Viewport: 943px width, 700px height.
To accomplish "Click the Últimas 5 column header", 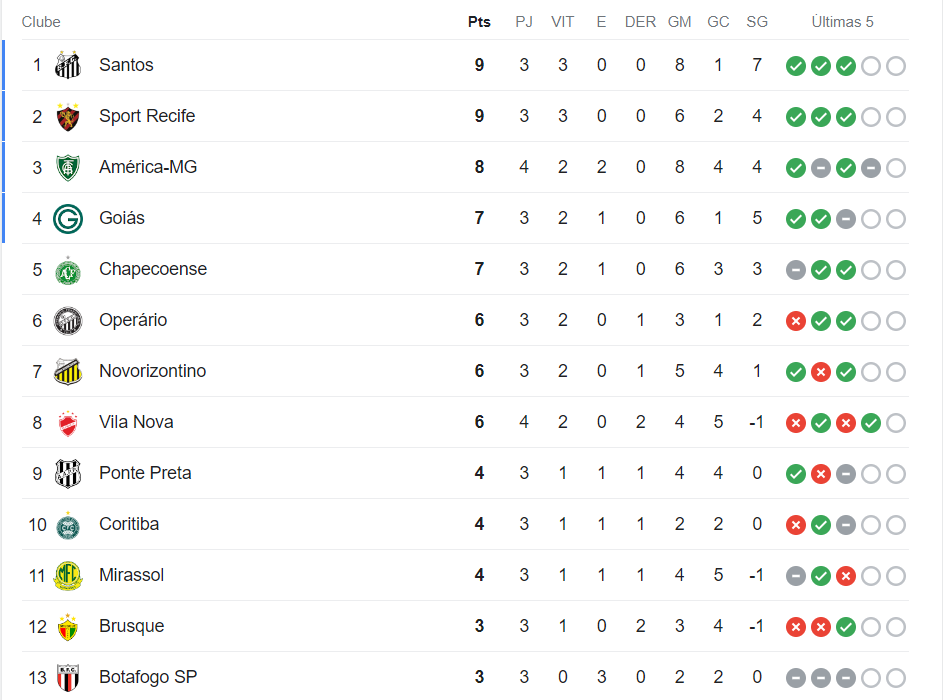I will click(x=842, y=22).
